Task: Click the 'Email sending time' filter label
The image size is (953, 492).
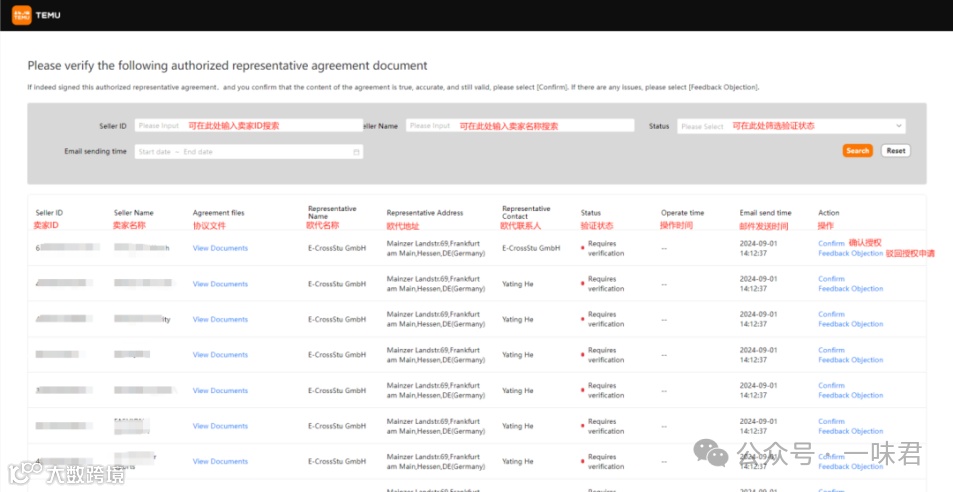Action: tap(95, 151)
